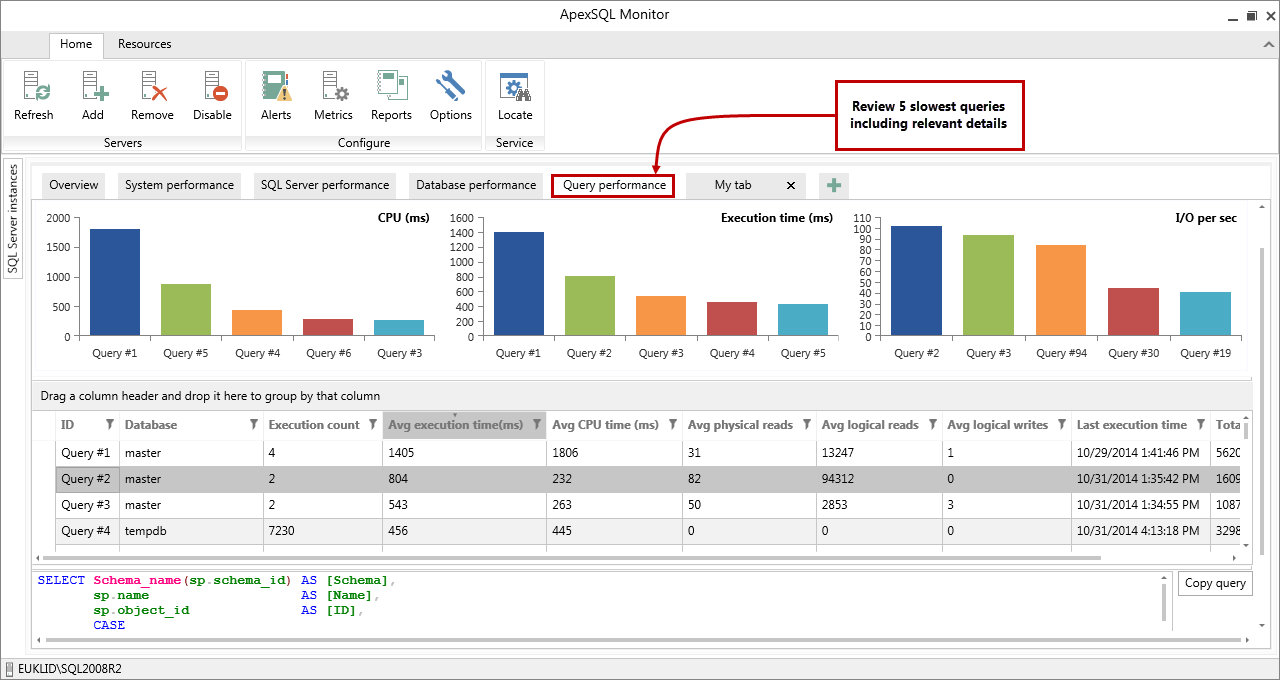Click the 13247 logical reads cell

(x=879, y=453)
